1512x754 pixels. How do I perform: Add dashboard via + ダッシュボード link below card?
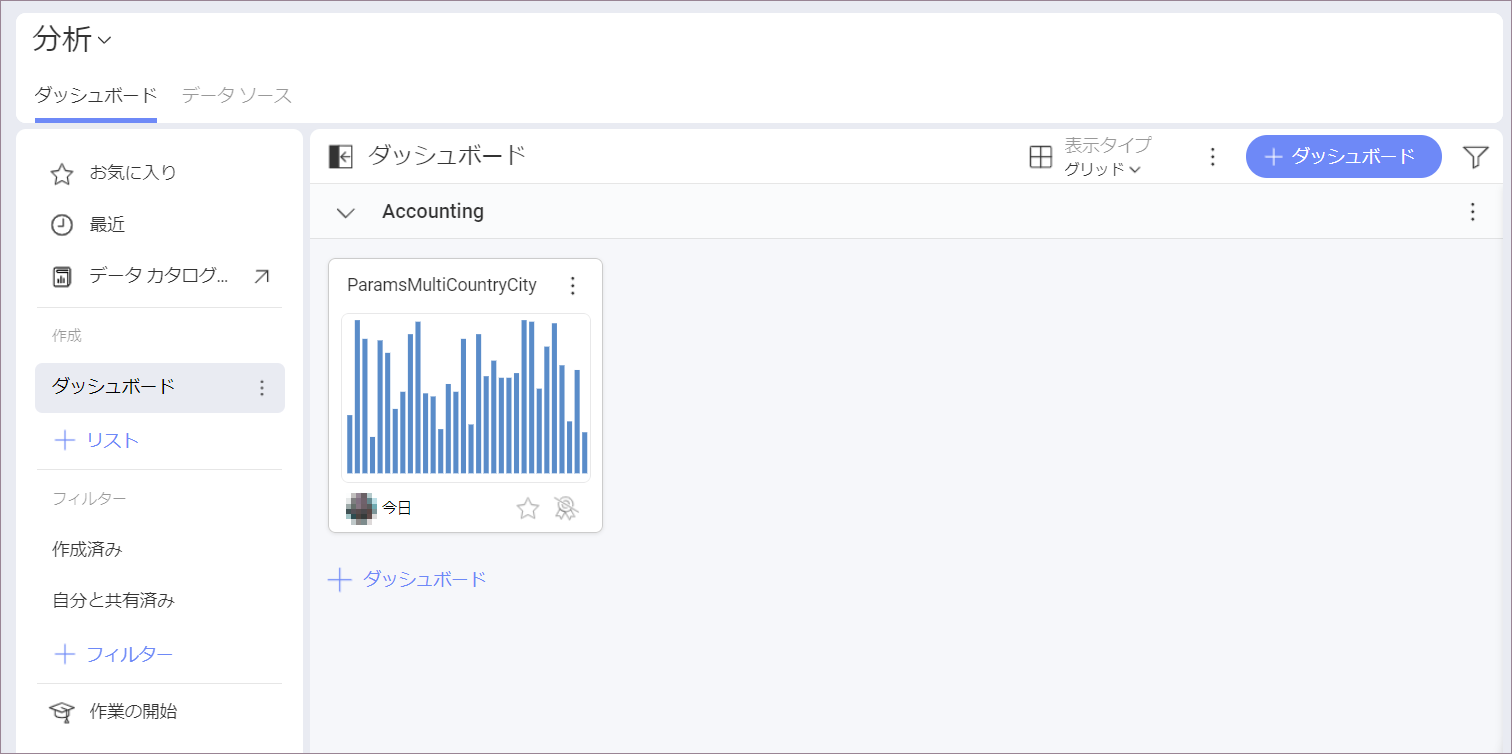(407, 579)
